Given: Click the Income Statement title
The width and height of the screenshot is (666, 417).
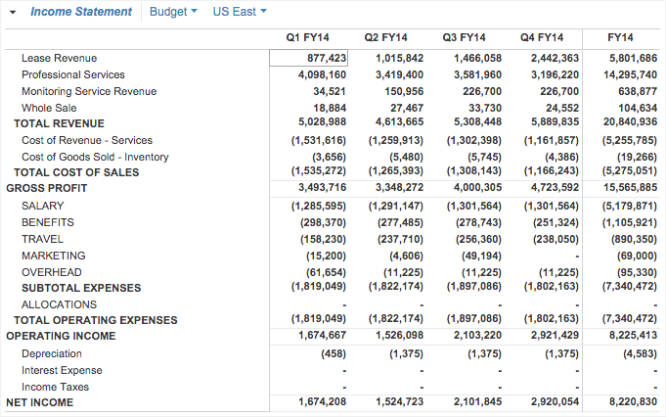Looking at the screenshot, I should coord(81,12).
